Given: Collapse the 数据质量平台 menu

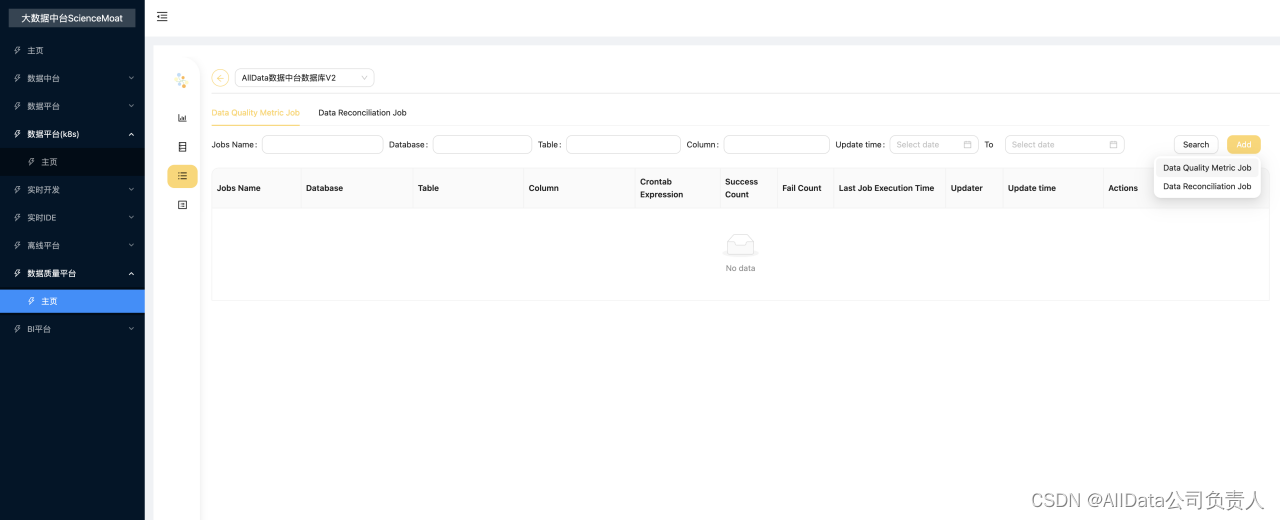Looking at the screenshot, I should coord(72,273).
